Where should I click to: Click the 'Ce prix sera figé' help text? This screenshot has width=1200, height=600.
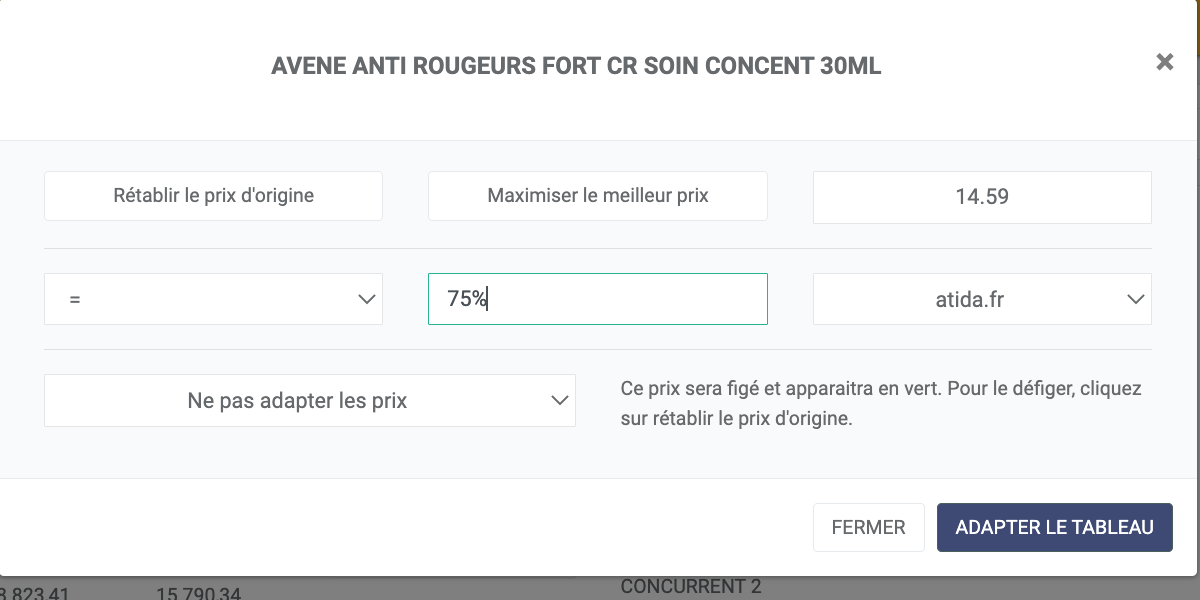click(880, 403)
